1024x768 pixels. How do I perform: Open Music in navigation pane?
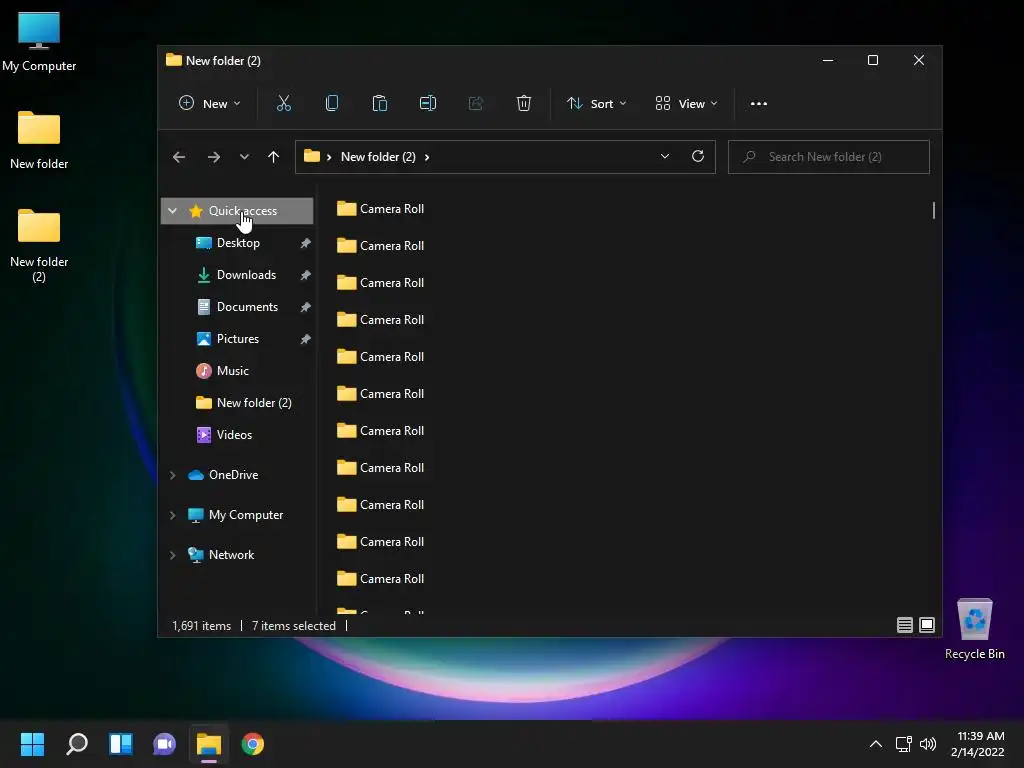[232, 371]
